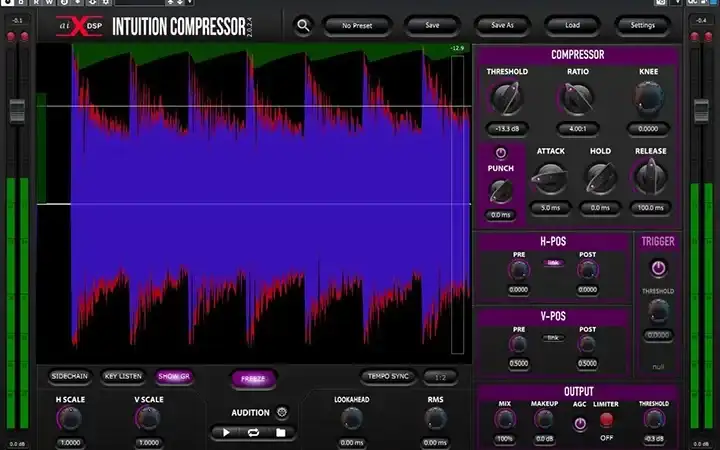The image size is (720, 450).
Task: Select the Attack 5.0 ms value field
Action: [x=550, y=208]
